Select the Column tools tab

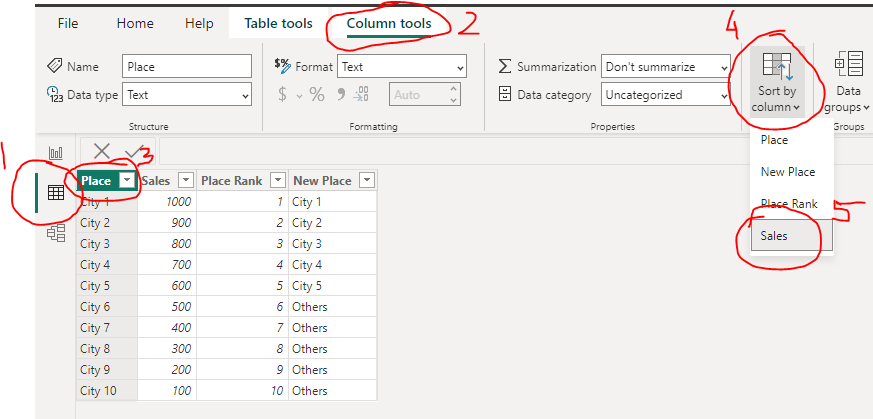[389, 23]
